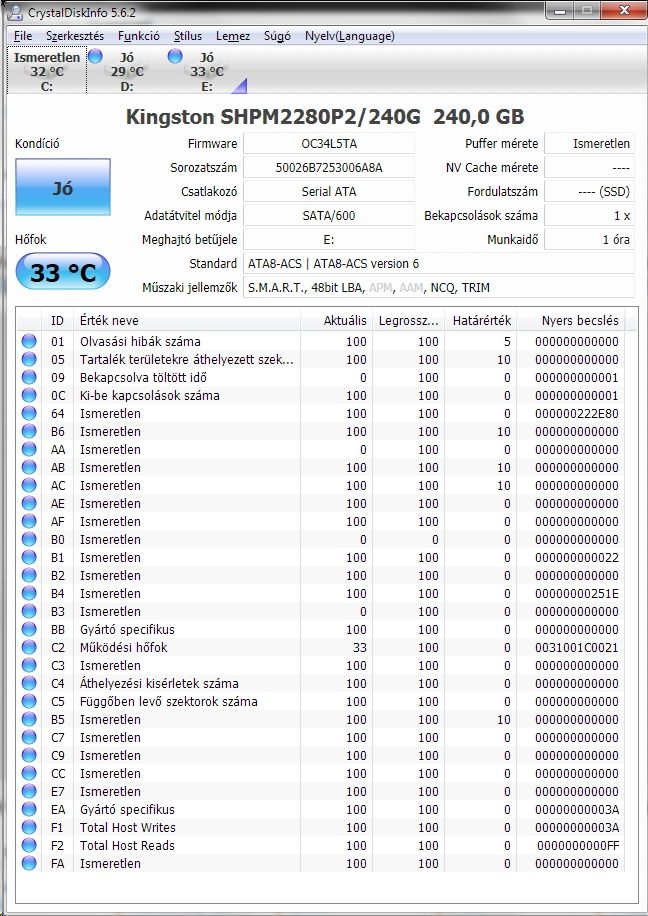
Task: Click the drive letter E: field
Action: [329, 240]
